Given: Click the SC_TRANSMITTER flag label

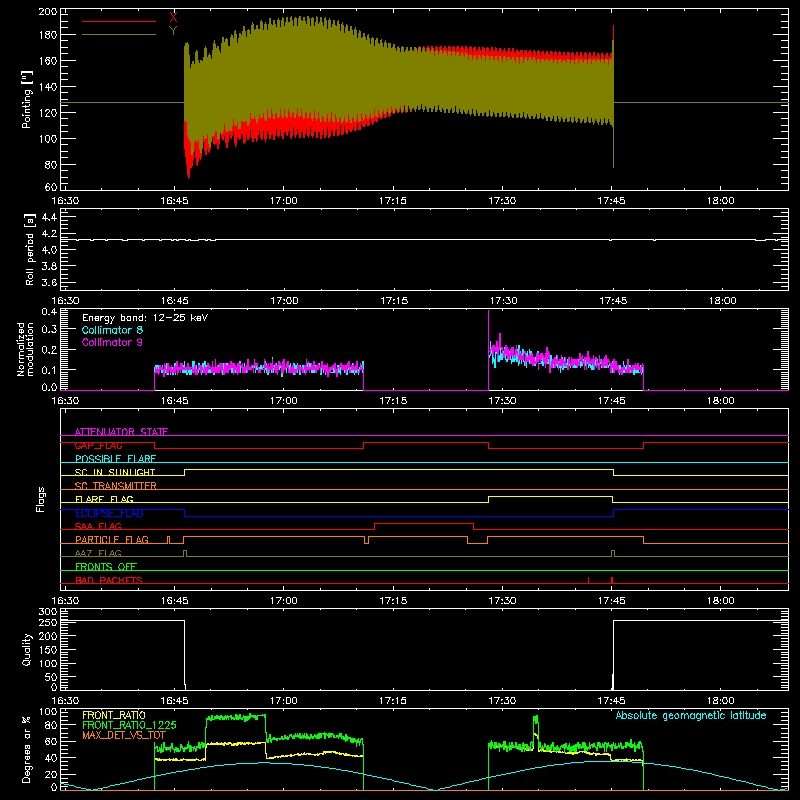Looking at the screenshot, I should 116,486.
